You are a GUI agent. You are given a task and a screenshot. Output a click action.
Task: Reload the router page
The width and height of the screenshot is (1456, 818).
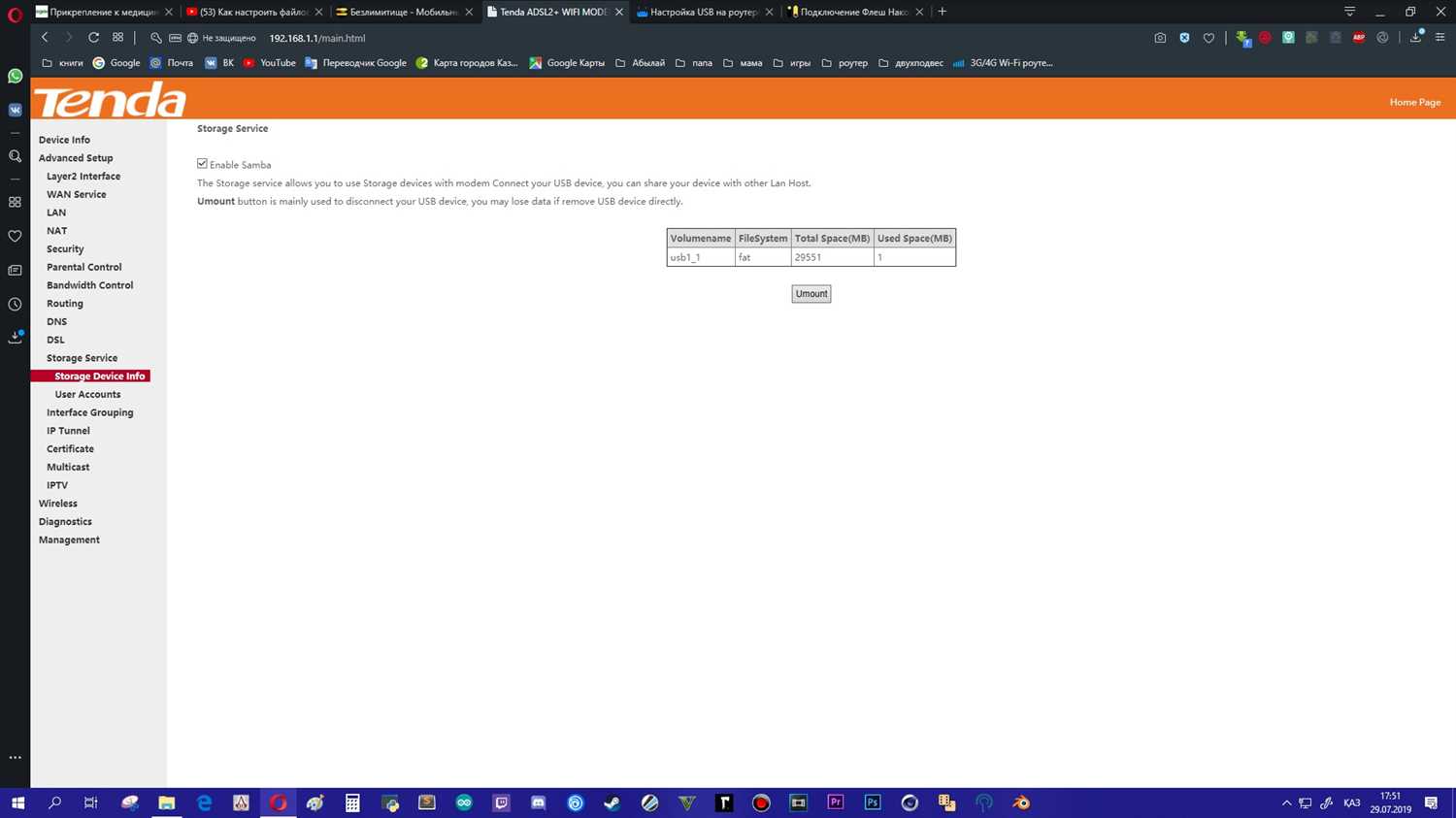coord(93,38)
